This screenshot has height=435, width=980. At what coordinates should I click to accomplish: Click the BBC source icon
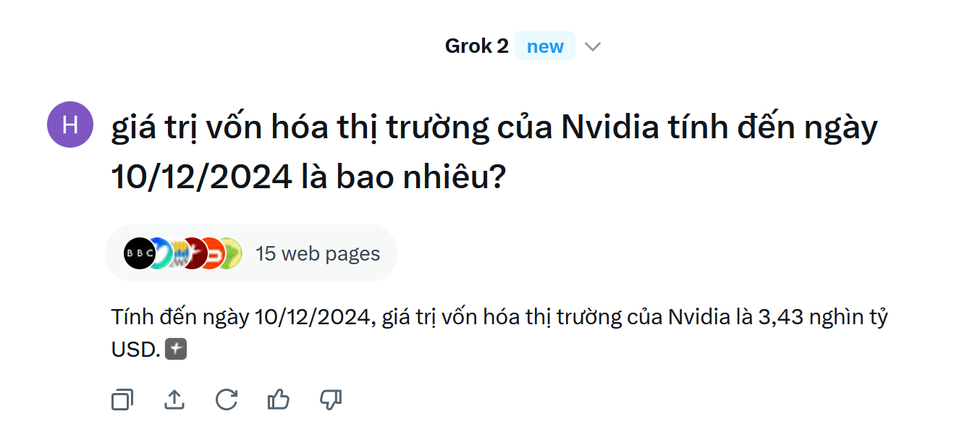138,253
